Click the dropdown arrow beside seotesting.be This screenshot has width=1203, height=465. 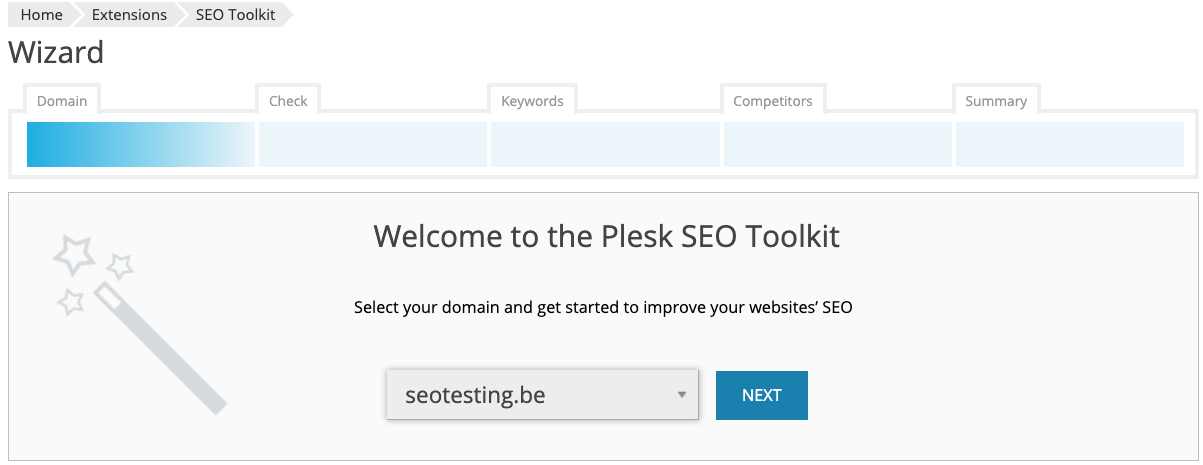coord(681,395)
